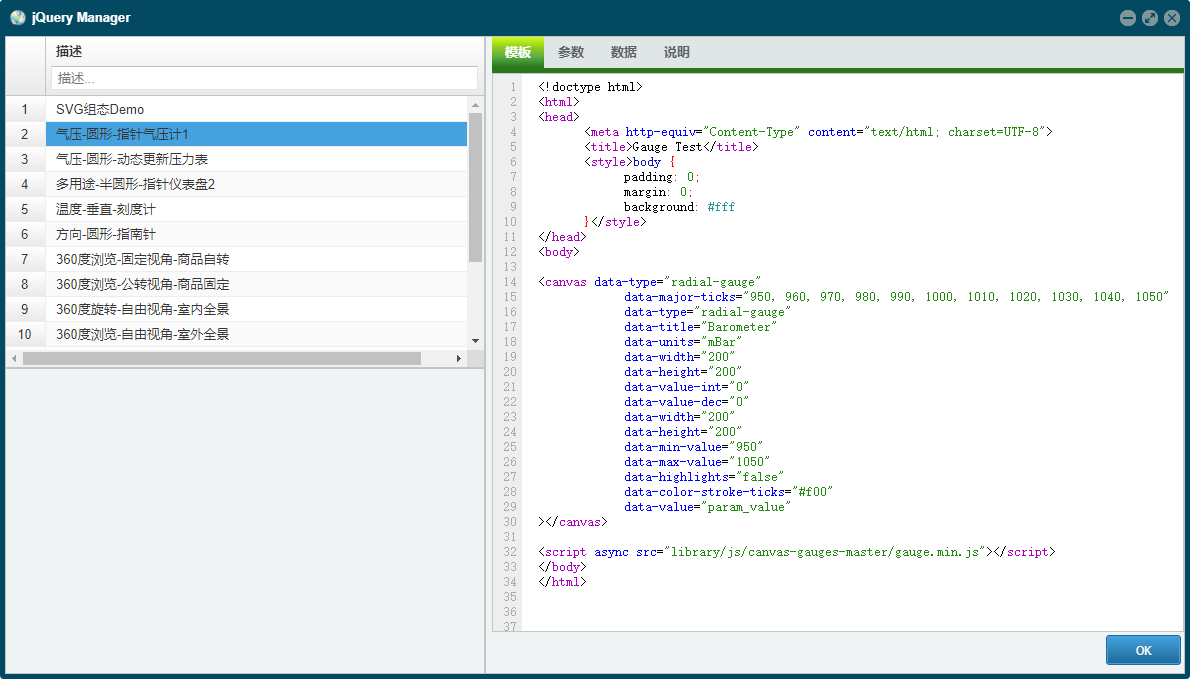Close the jQuery Manager window

pos(1172,17)
